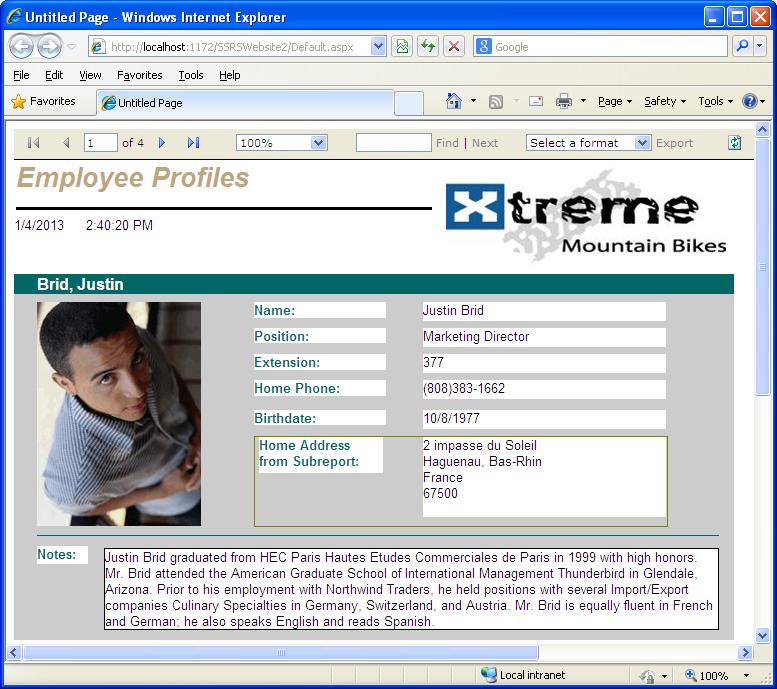Open the Favorites menu
This screenshot has width=777, height=689.
point(140,75)
